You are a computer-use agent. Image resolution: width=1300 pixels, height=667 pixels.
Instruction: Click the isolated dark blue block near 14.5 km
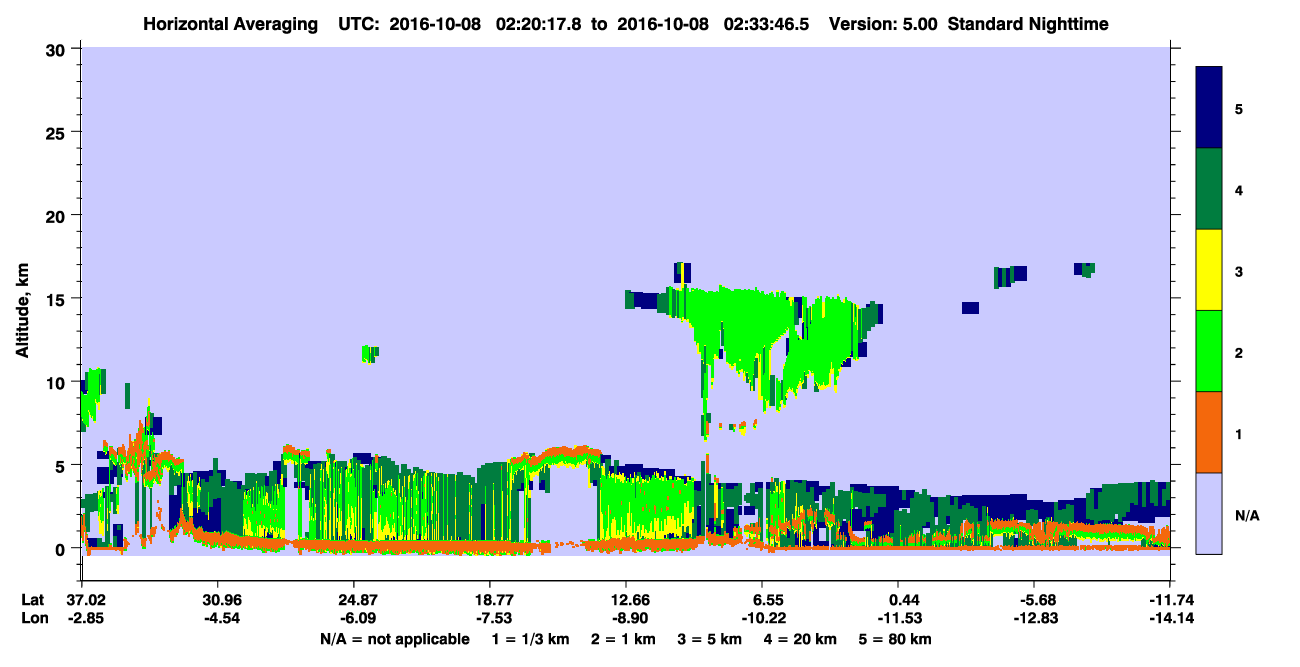(970, 307)
